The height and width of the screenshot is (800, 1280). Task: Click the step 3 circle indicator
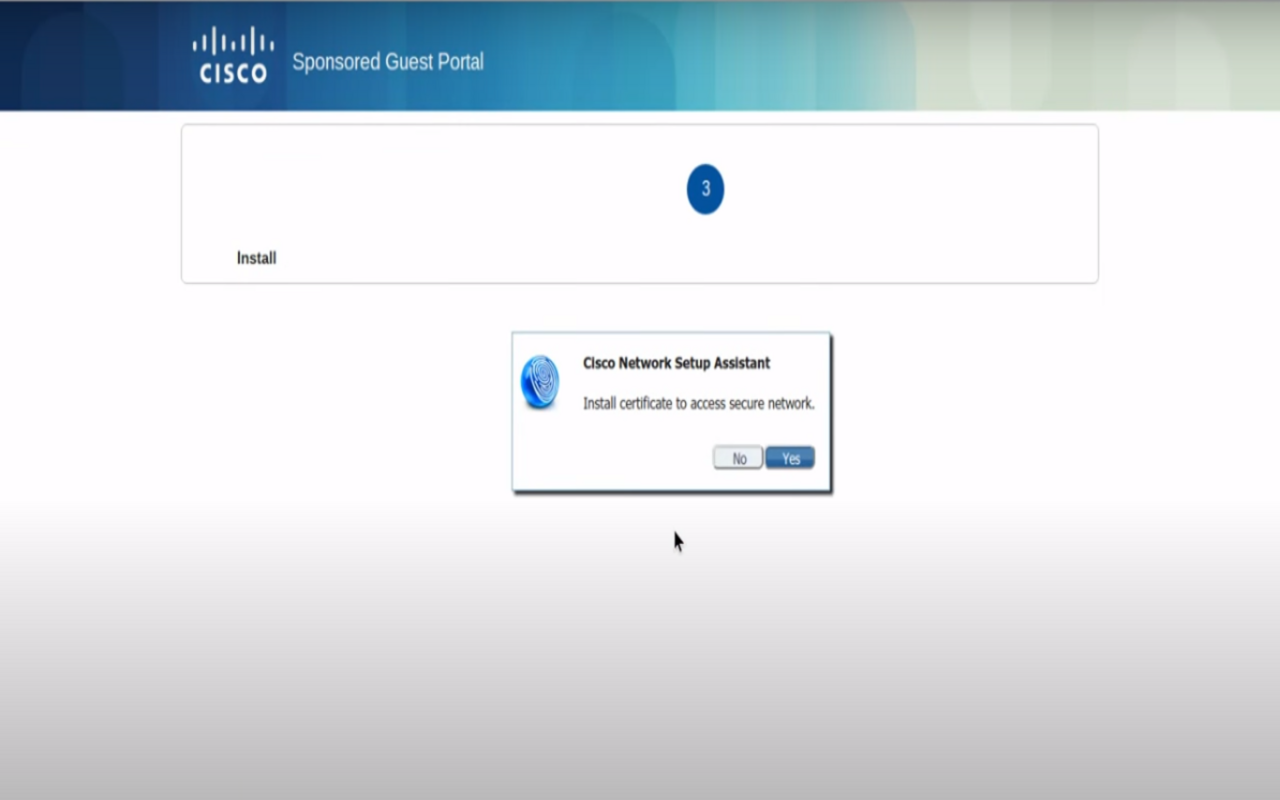(705, 189)
